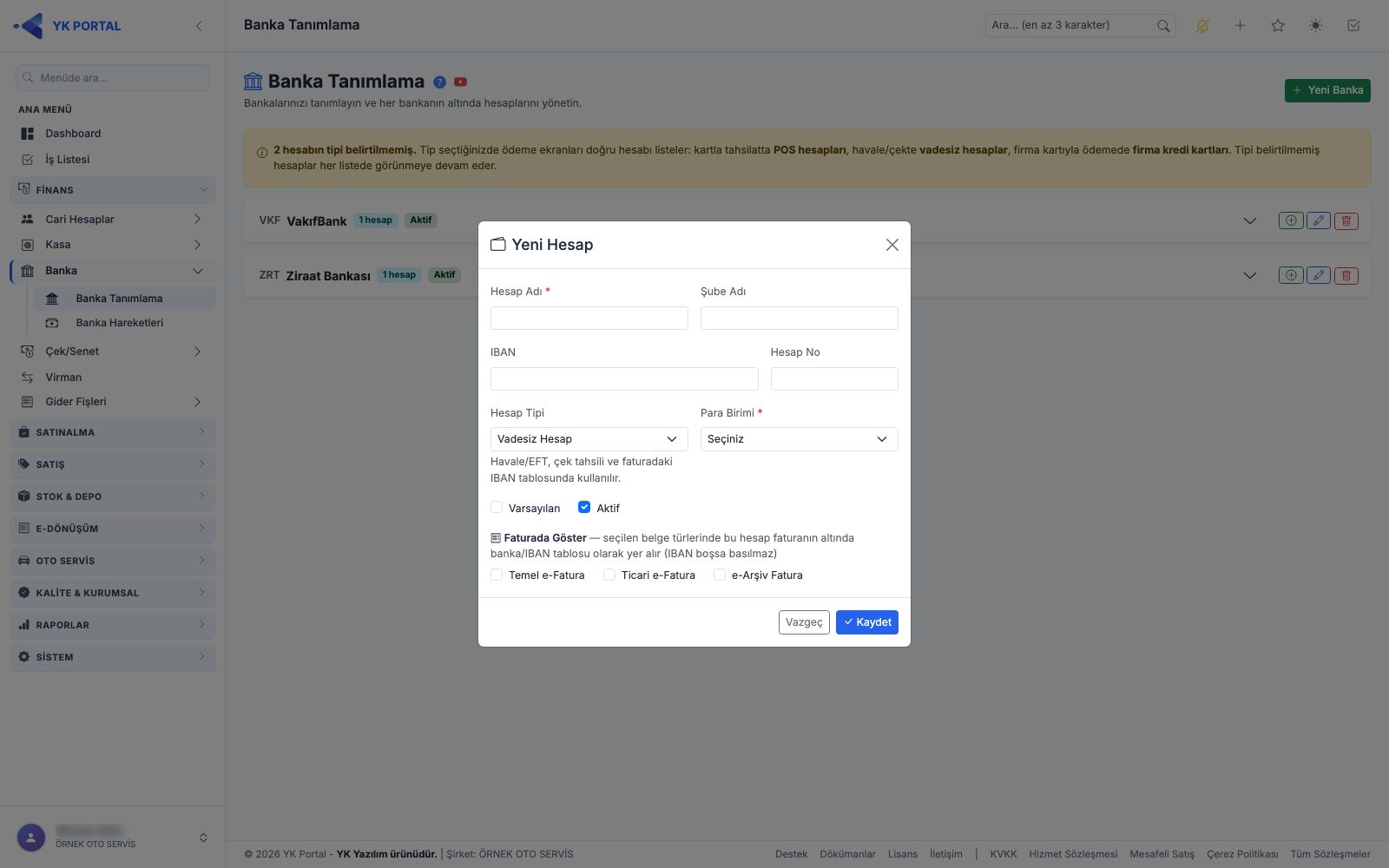This screenshot has height=868, width=1389.
Task: Expand the VakıfBank row chevron
Action: pos(1250,220)
